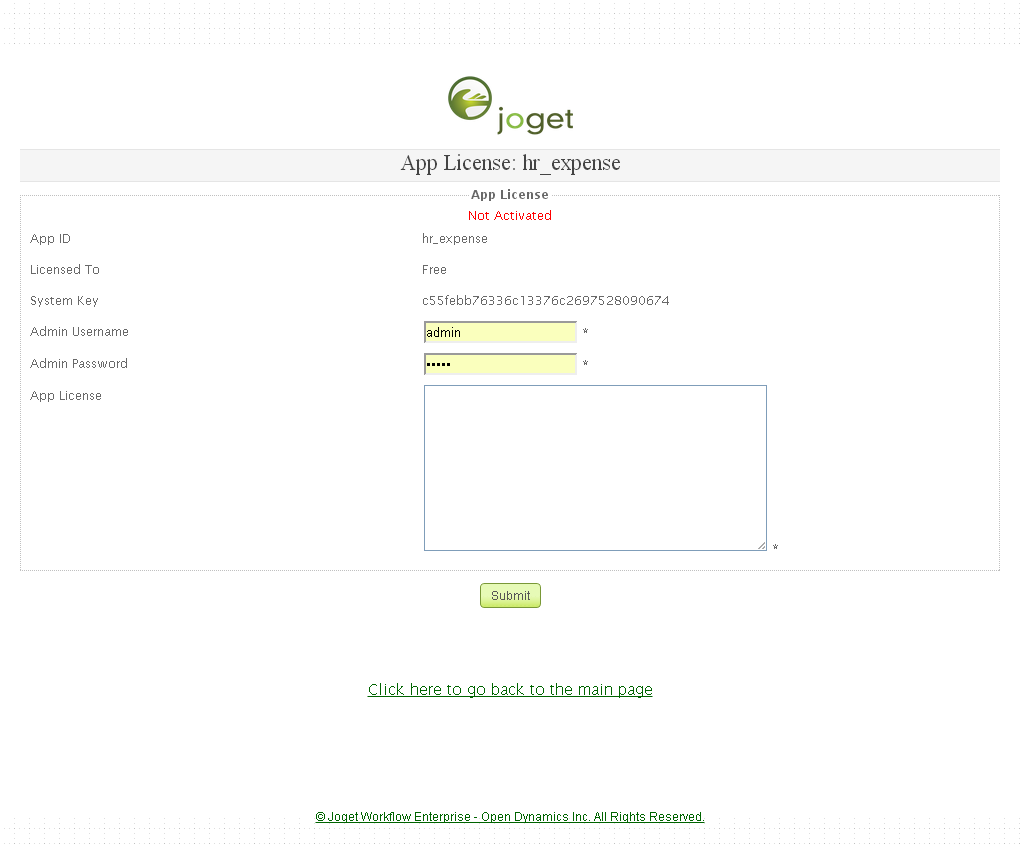Select the System Key value text
The image size is (1020, 844).
point(545,301)
